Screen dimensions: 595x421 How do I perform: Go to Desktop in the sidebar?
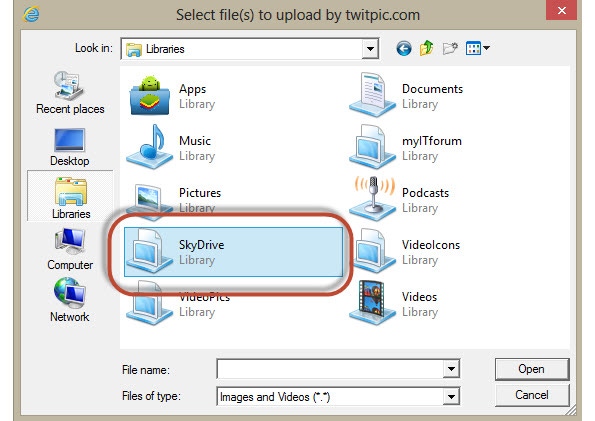pos(70,147)
